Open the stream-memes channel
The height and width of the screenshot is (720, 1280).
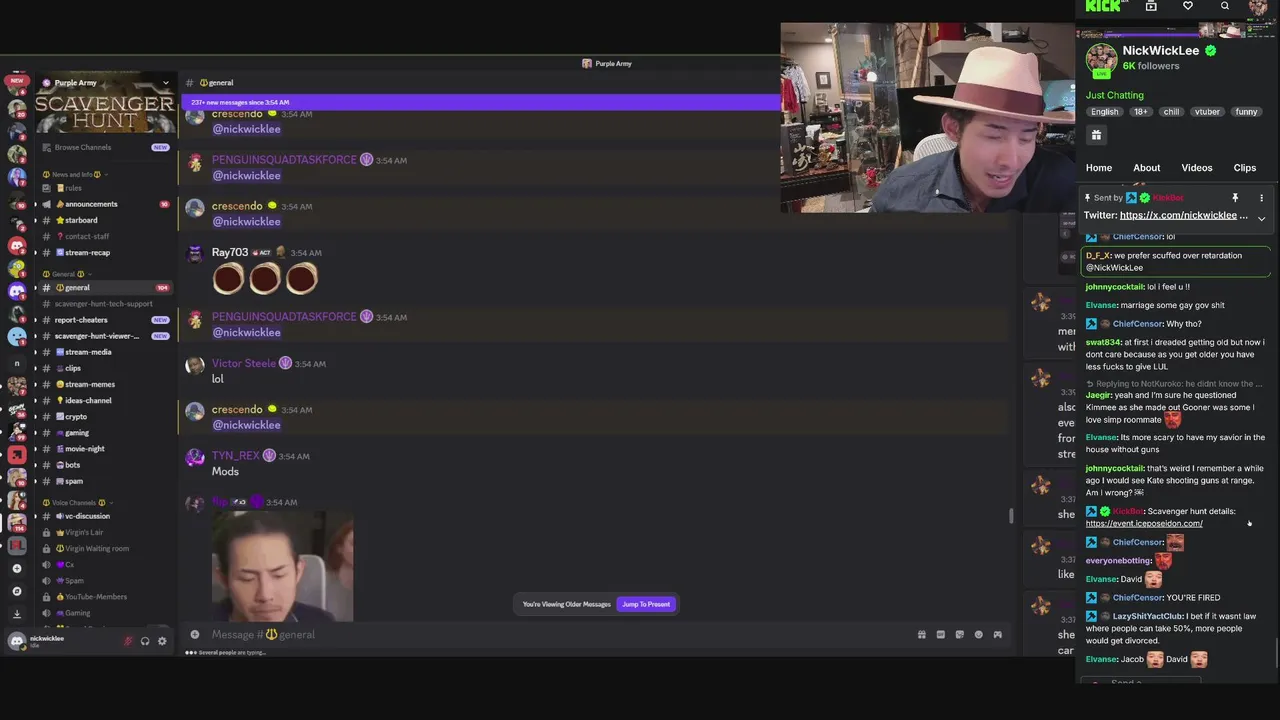104,384
